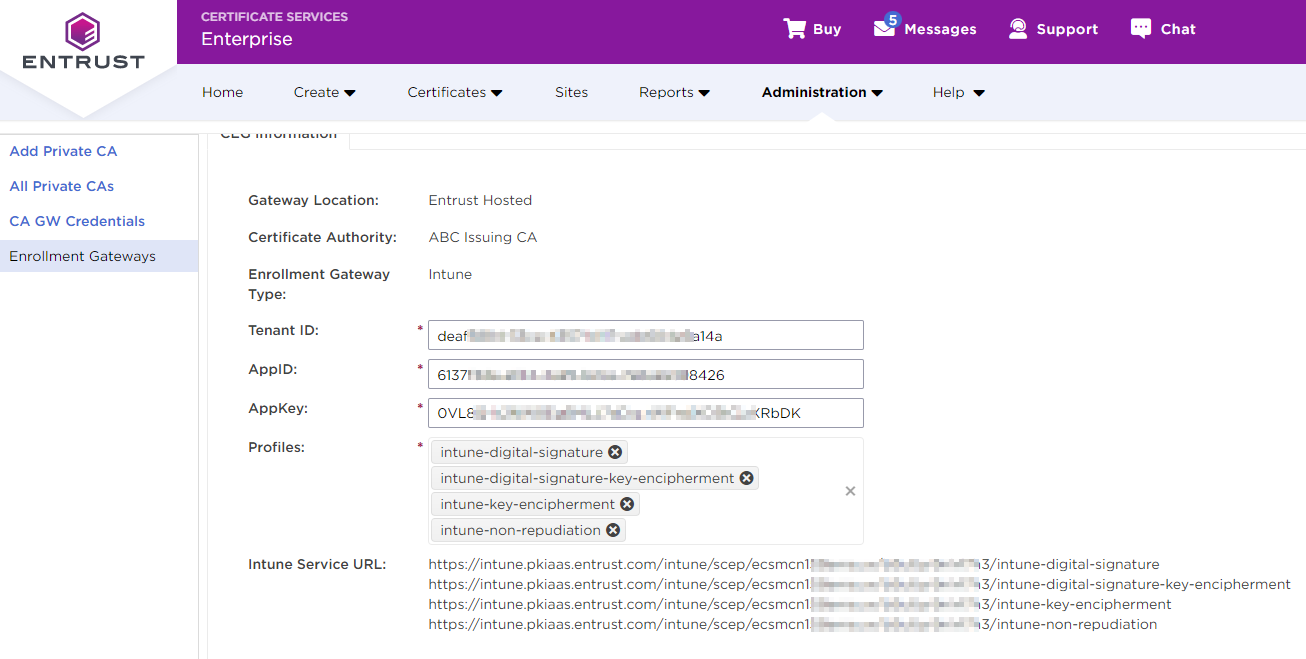Start a Chat session

pyautogui.click(x=1162, y=29)
